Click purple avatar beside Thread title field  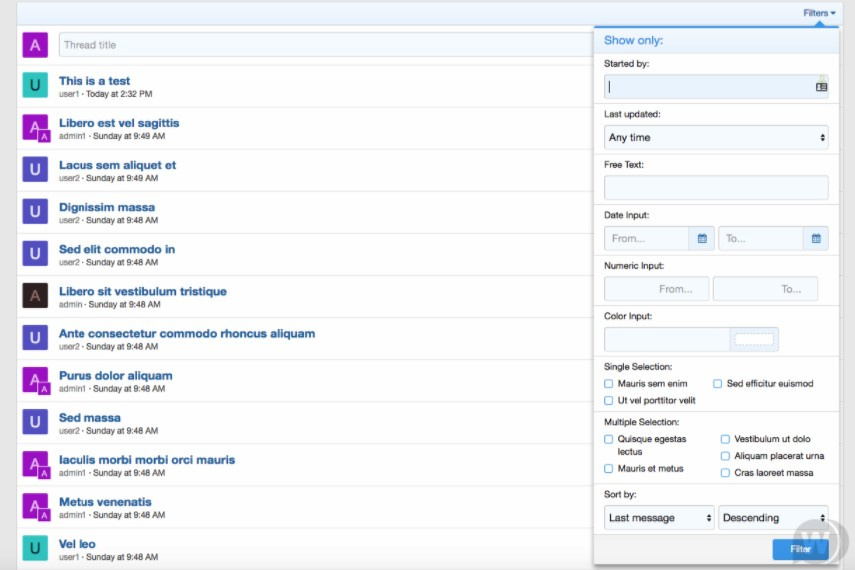coord(35,45)
